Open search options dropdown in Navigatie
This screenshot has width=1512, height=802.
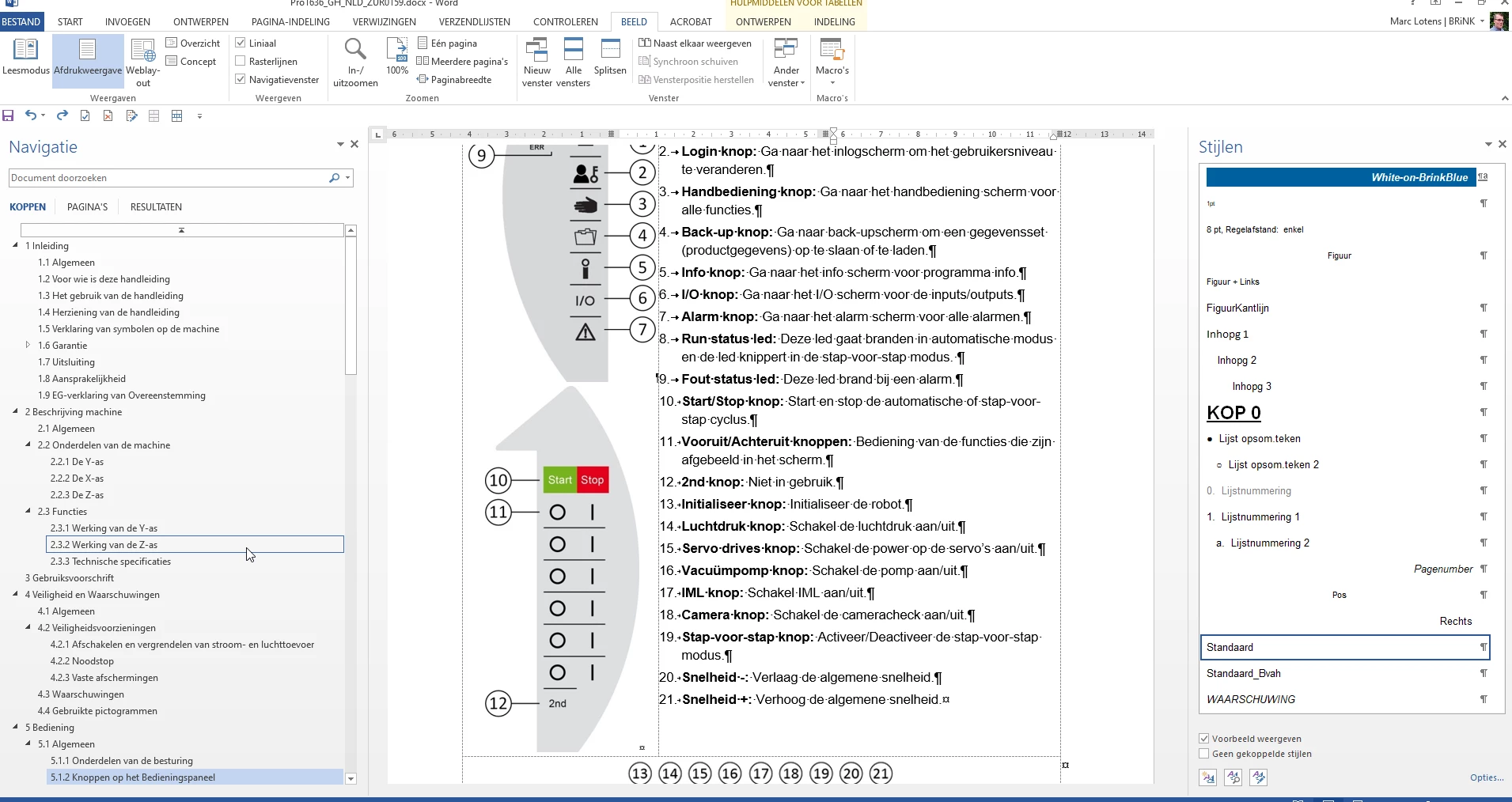click(x=347, y=178)
